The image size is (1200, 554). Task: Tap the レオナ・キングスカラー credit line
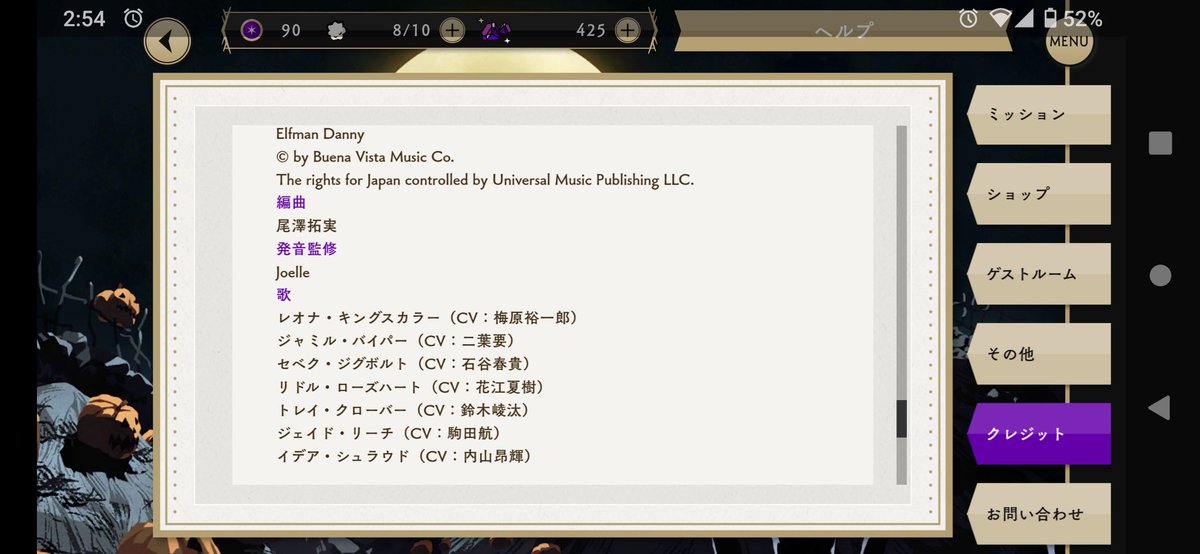[428, 318]
